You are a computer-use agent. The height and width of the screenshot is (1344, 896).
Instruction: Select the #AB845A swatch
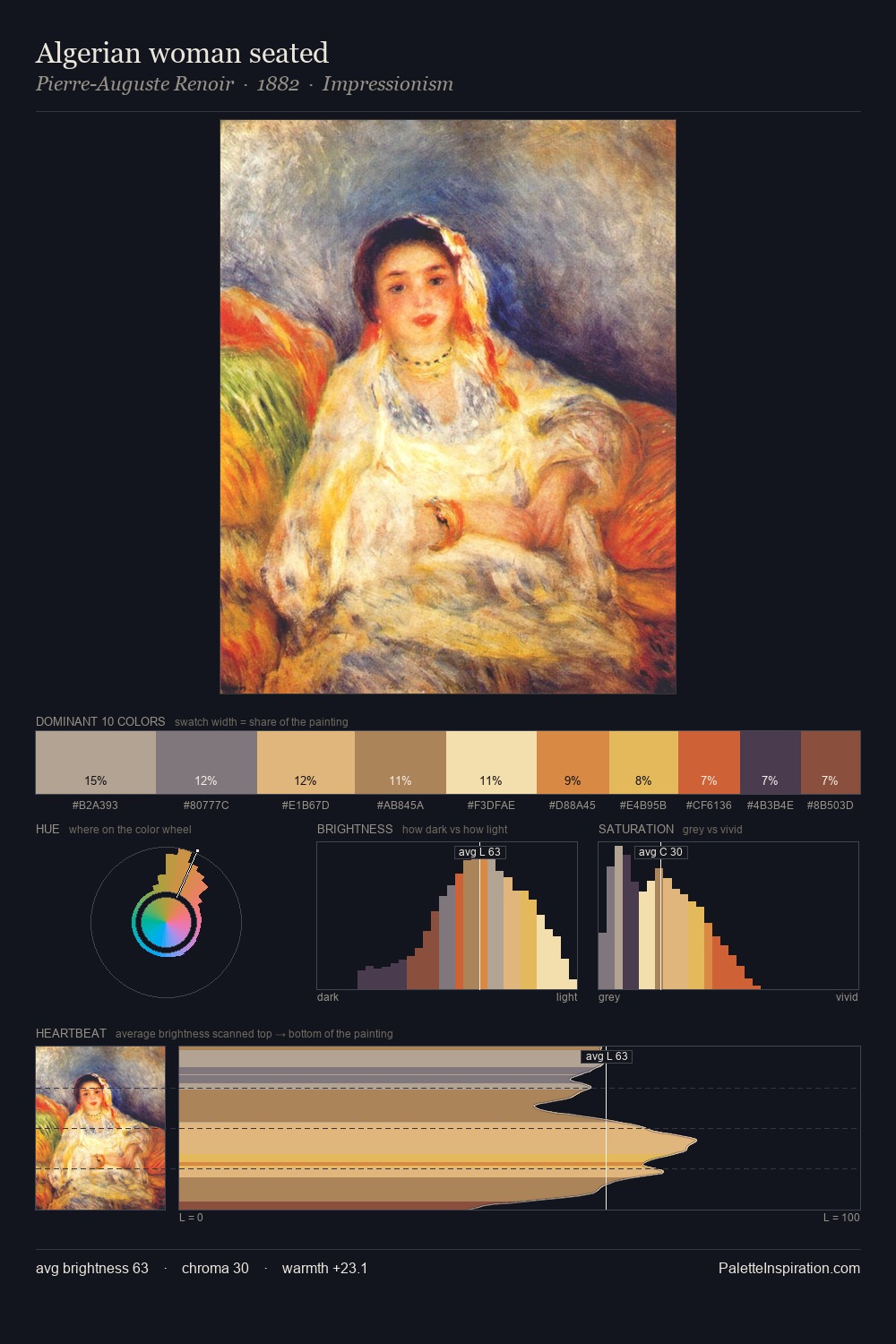pyautogui.click(x=401, y=762)
